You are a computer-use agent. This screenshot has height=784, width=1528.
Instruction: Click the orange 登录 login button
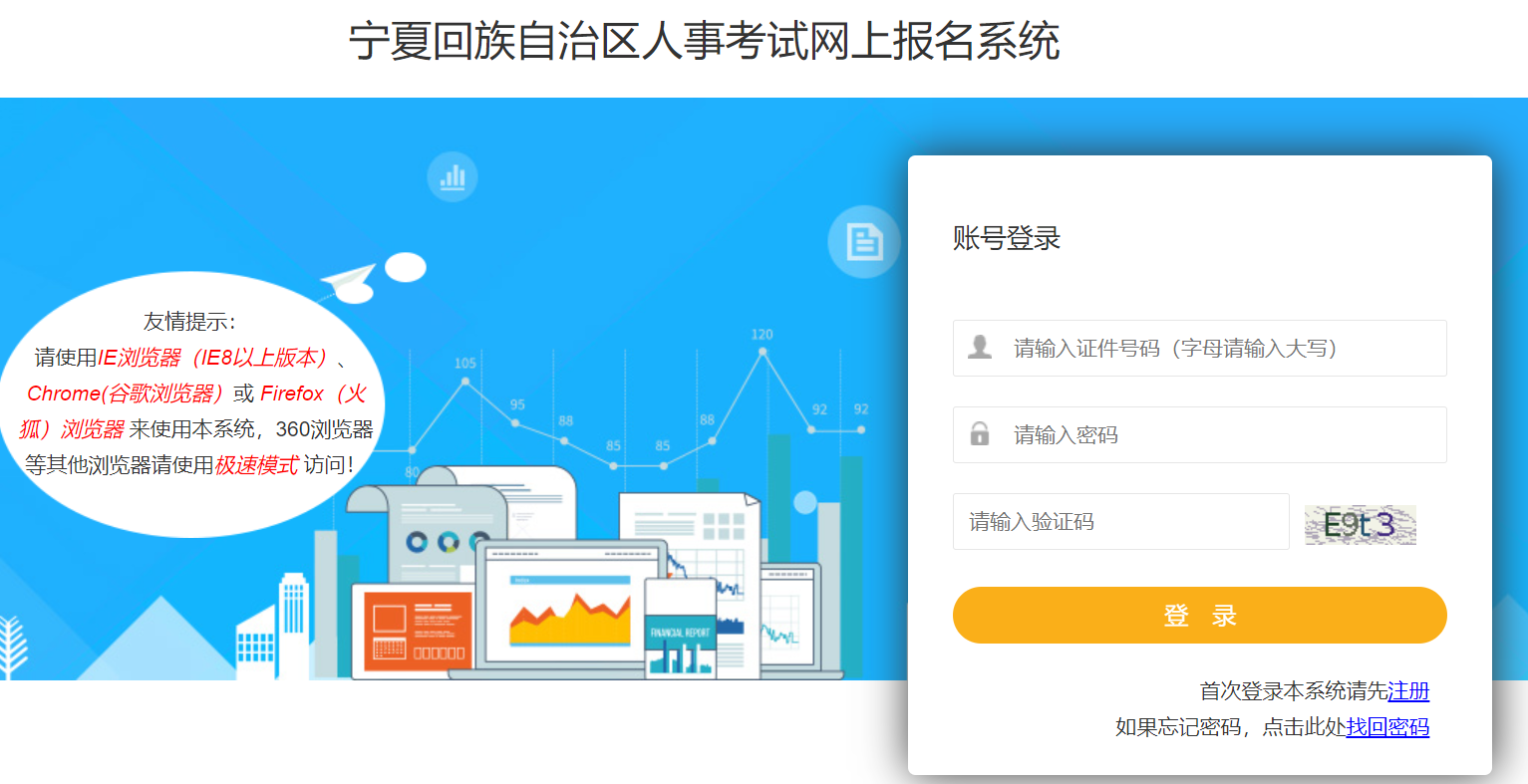tap(1199, 615)
